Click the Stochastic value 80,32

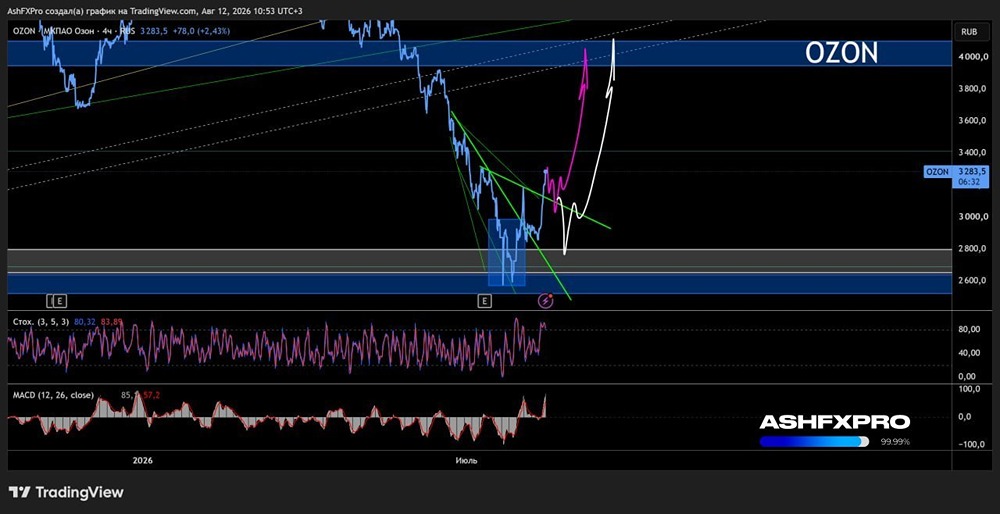point(85,322)
